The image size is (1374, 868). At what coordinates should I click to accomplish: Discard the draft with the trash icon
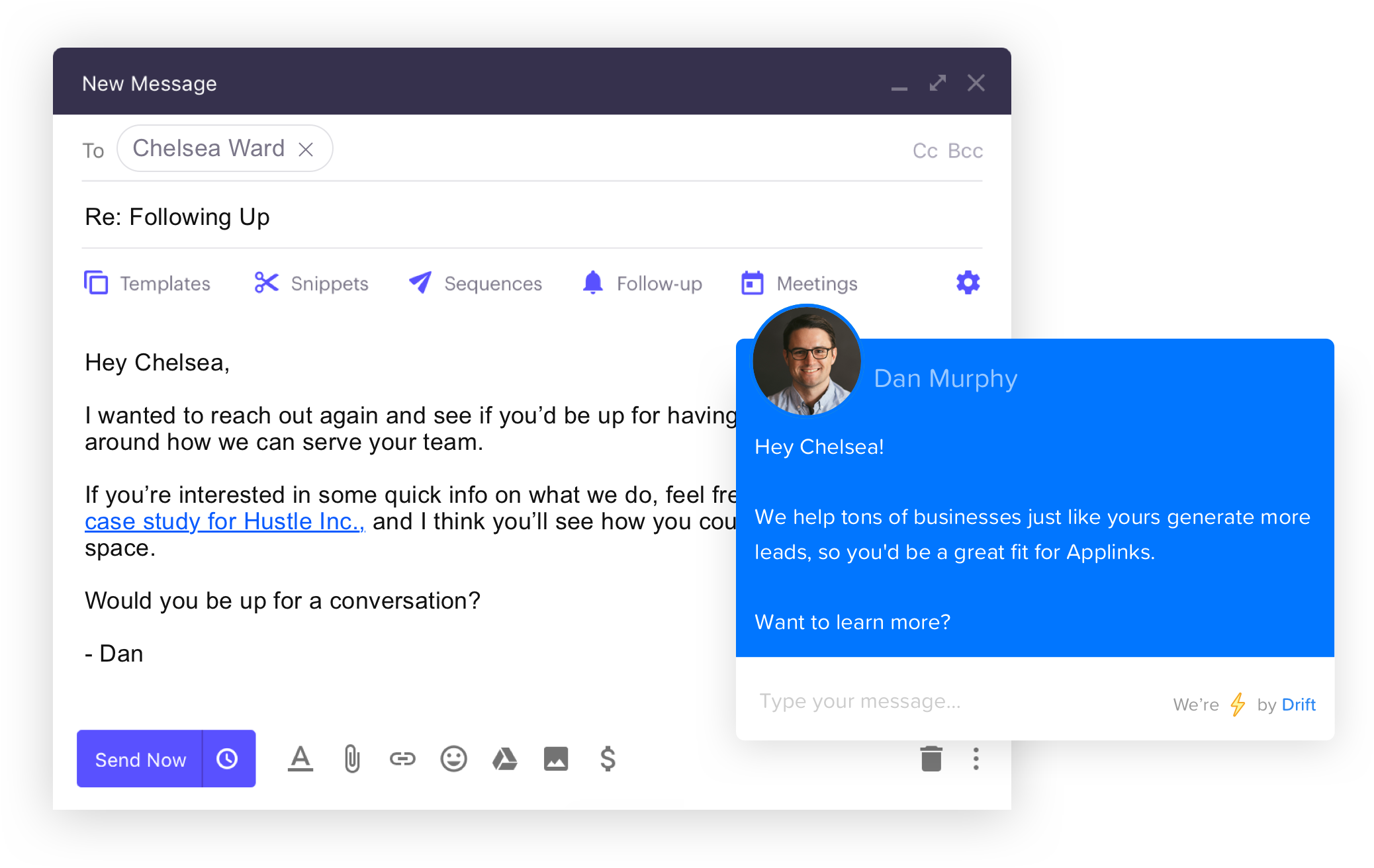pos(931,759)
